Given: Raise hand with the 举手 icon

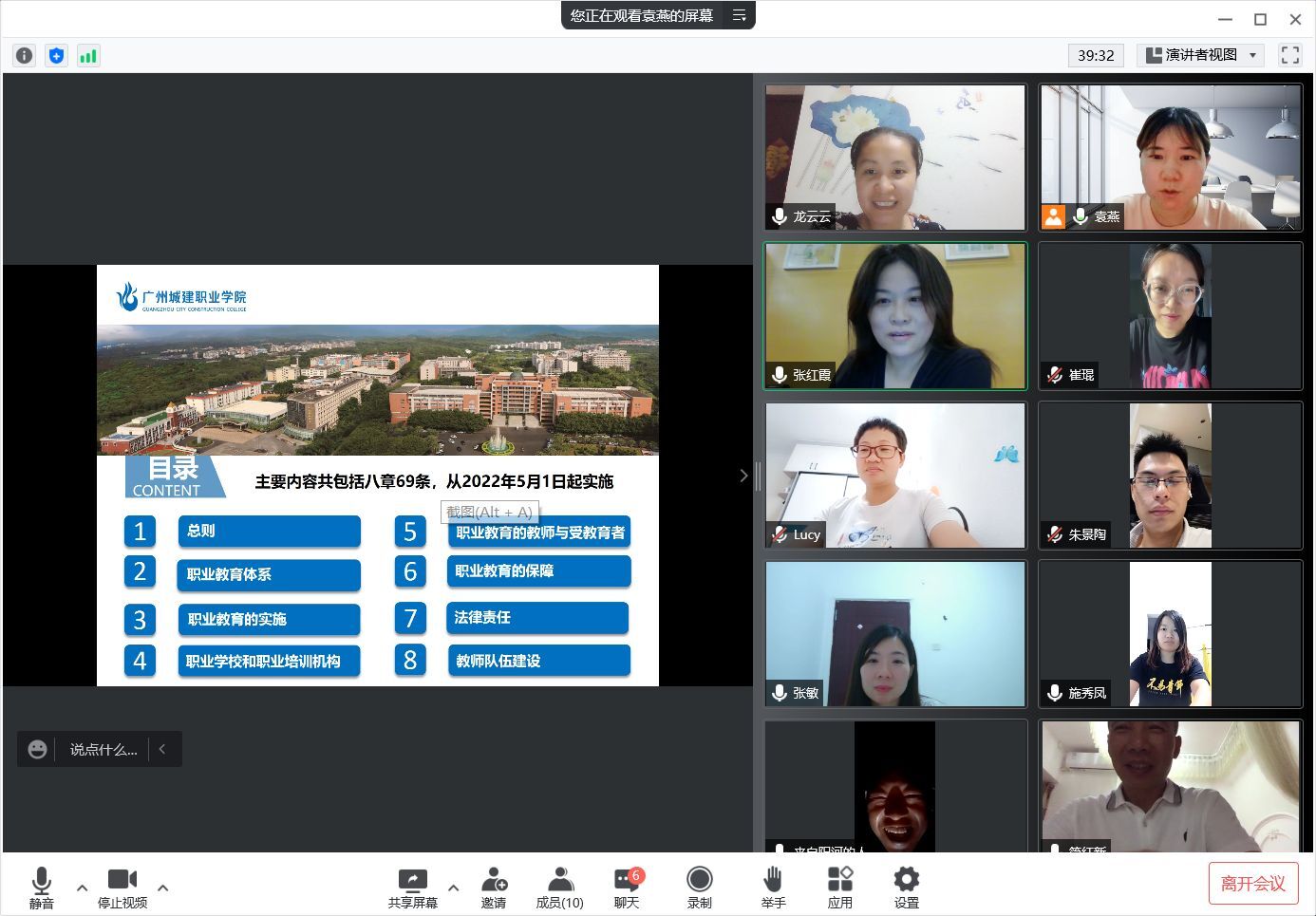Looking at the screenshot, I should 773,888.
